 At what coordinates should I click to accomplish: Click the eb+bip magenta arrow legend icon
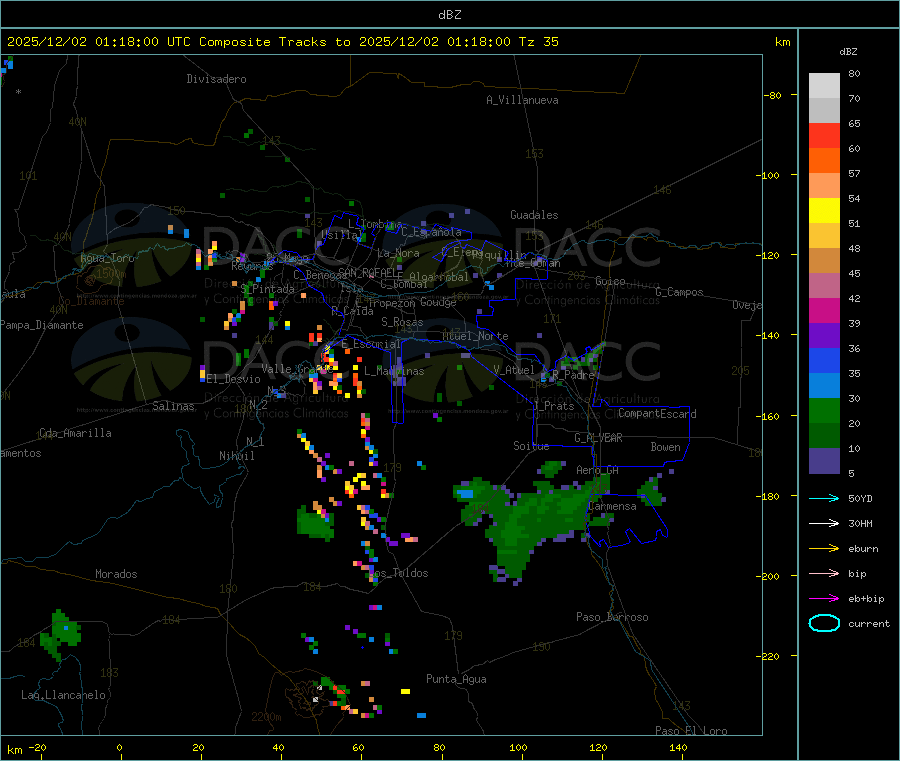pos(824,598)
